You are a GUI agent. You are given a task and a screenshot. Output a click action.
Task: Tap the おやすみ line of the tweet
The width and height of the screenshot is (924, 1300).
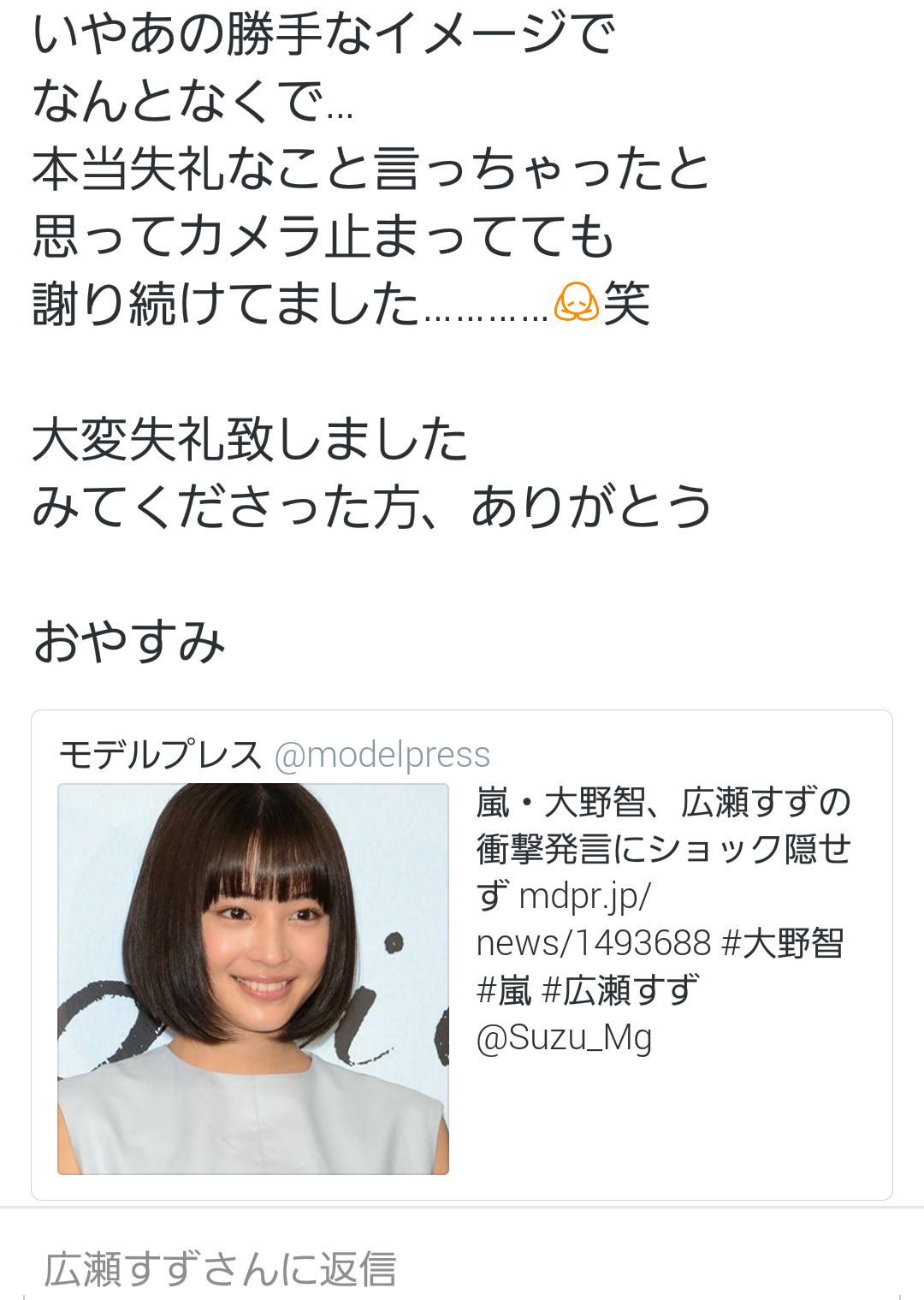[129, 641]
